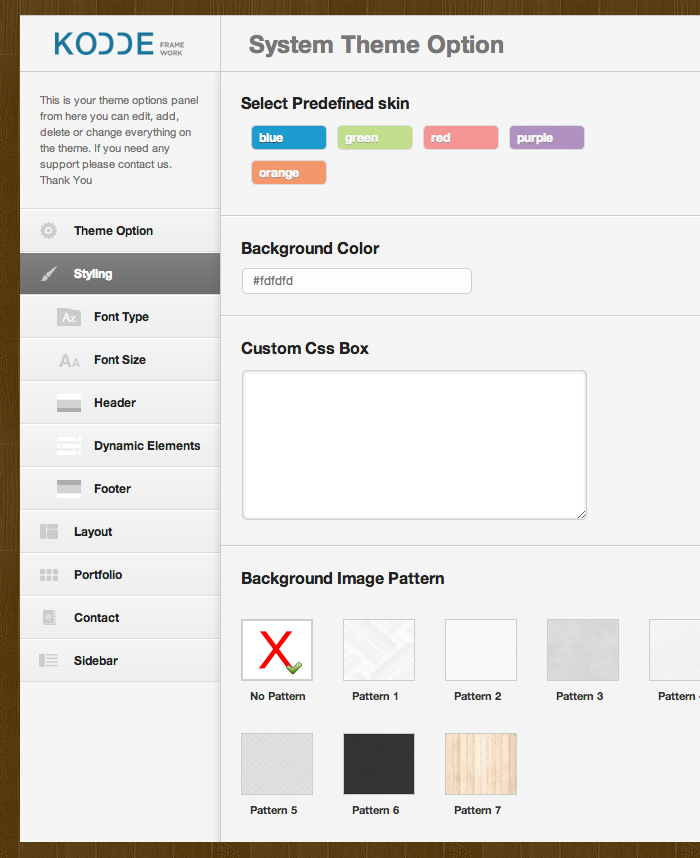Screen dimensions: 700x858
Task: Click the Dynamic Elements icon
Action: (x=69, y=446)
